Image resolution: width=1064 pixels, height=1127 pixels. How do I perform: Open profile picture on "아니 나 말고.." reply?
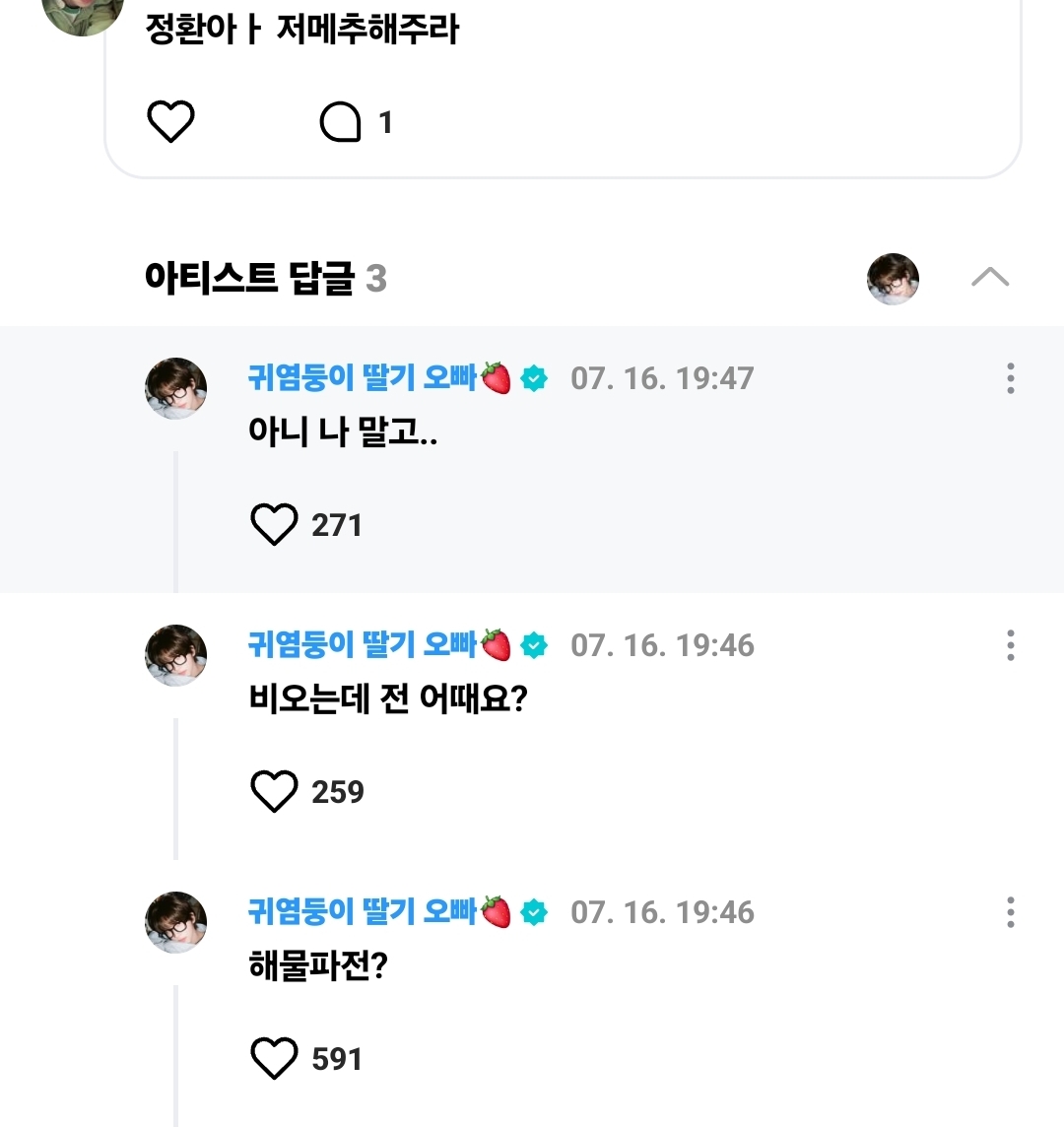coord(176,388)
